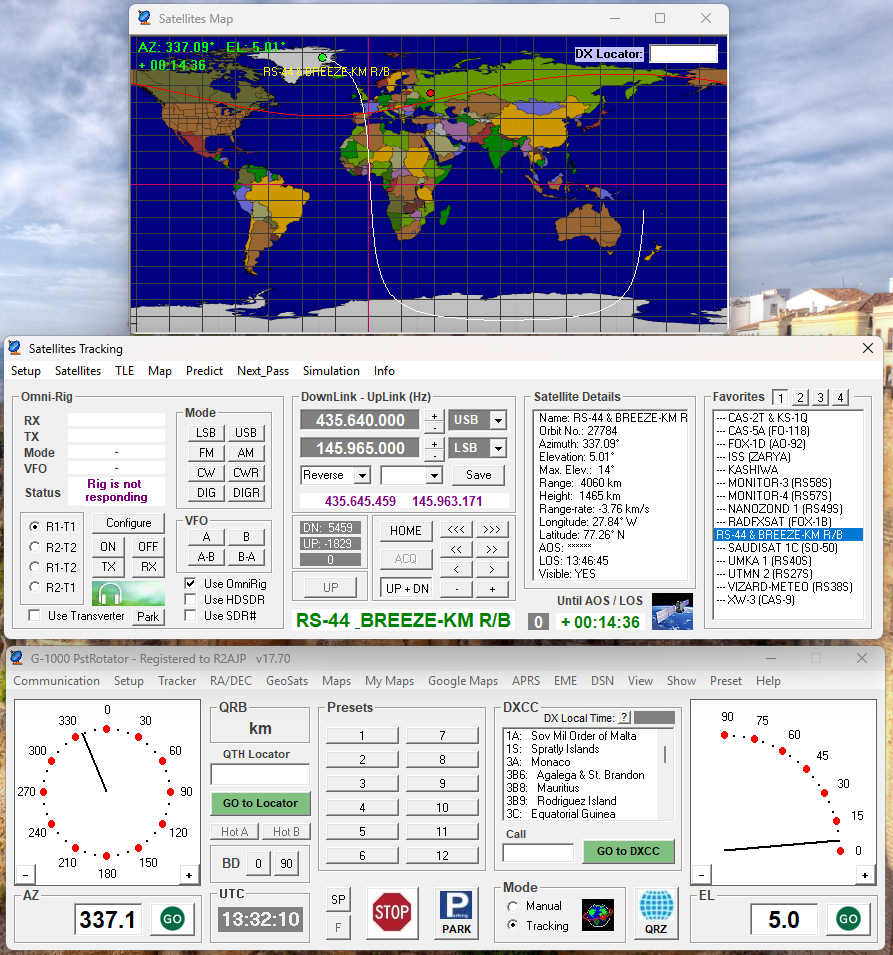Click the elevation dial minus button
Screen dimensions: 893x955
[701, 875]
